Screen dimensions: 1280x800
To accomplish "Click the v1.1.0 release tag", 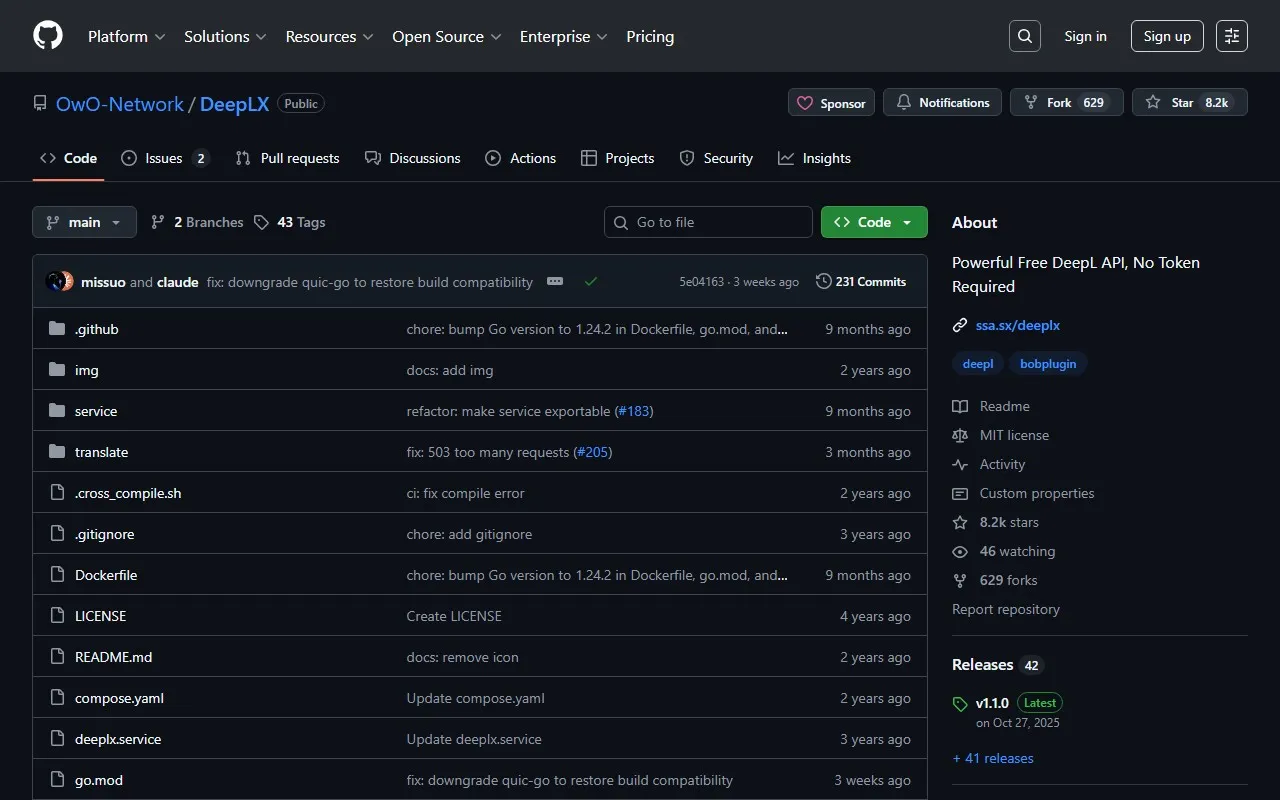I will pos(992,703).
